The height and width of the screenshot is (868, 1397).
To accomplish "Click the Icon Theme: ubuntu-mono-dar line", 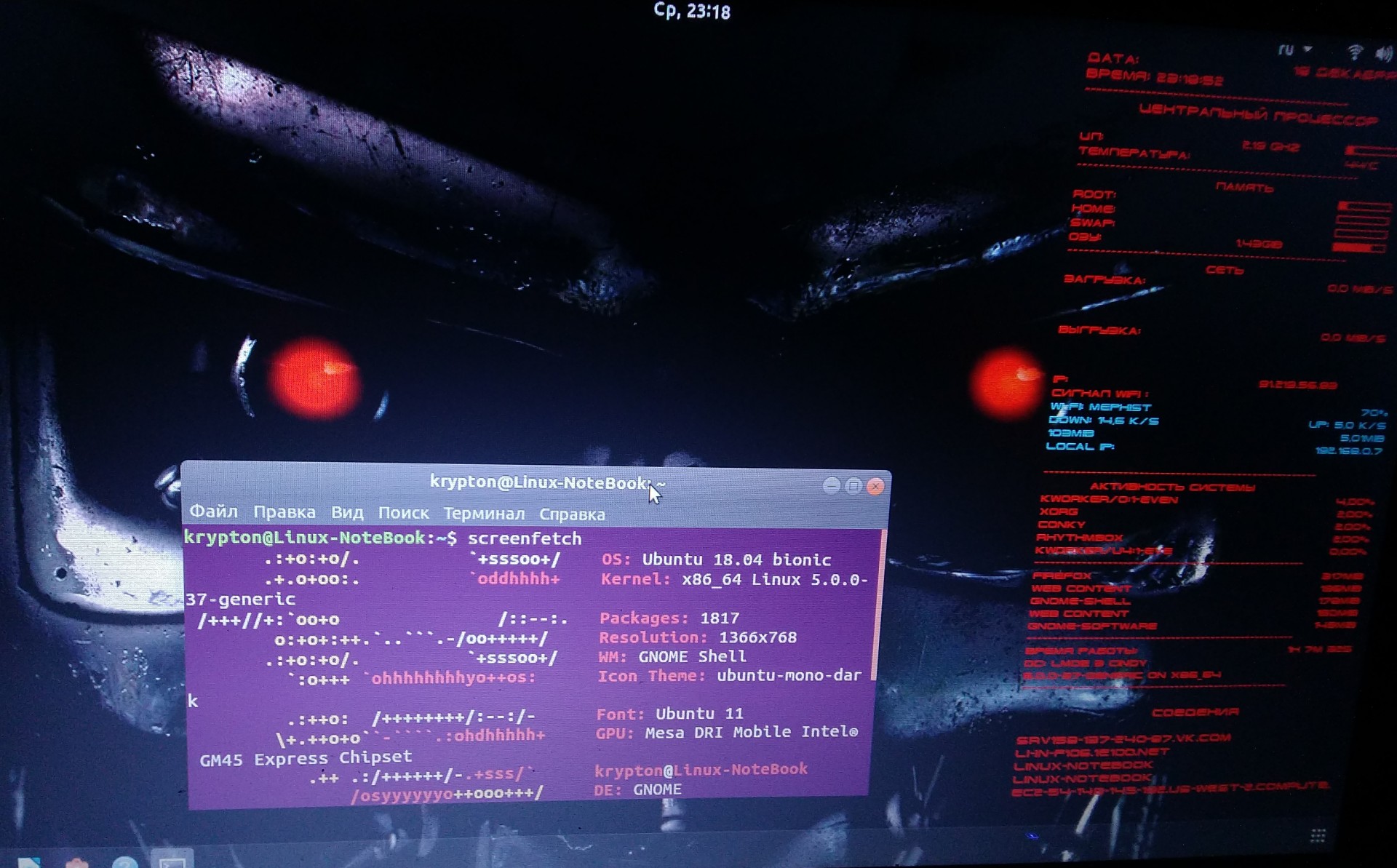I will click(x=730, y=676).
